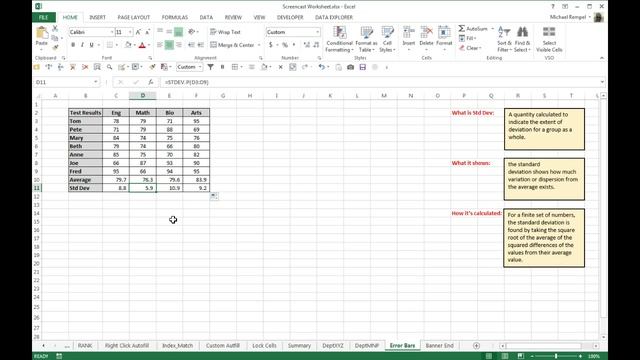
Task: Click the camera icon in quick toolbar
Action: (x=350, y=67)
